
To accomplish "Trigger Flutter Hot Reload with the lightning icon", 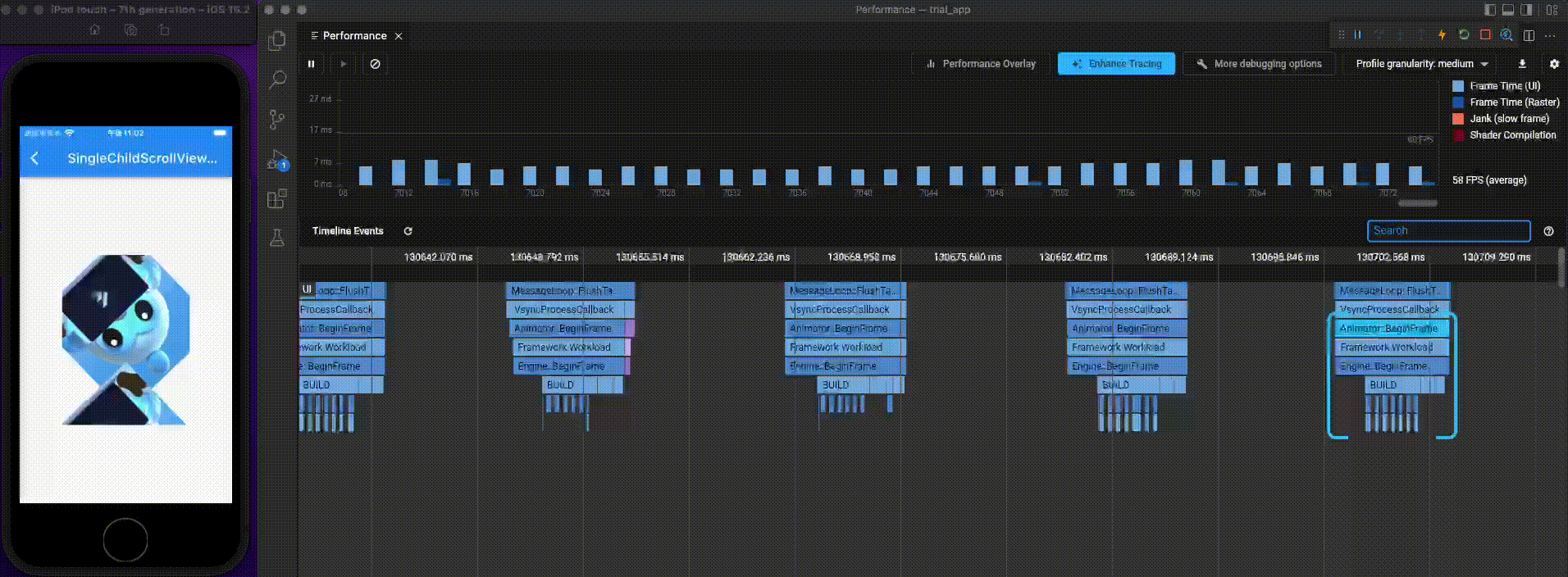I will click(1442, 35).
